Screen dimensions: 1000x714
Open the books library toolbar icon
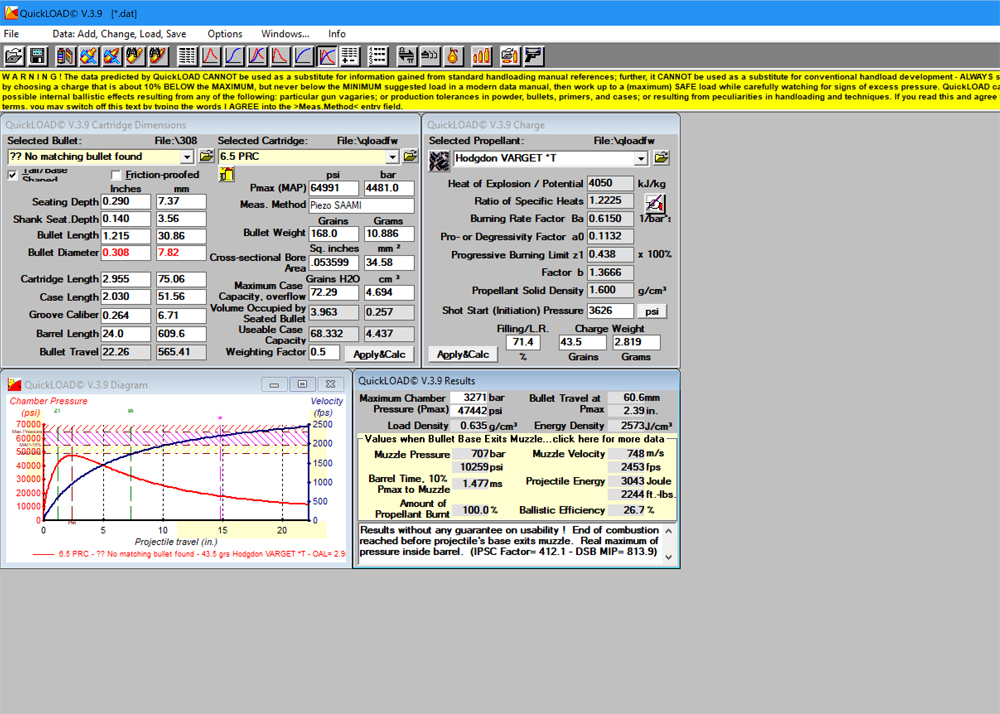coord(66,56)
